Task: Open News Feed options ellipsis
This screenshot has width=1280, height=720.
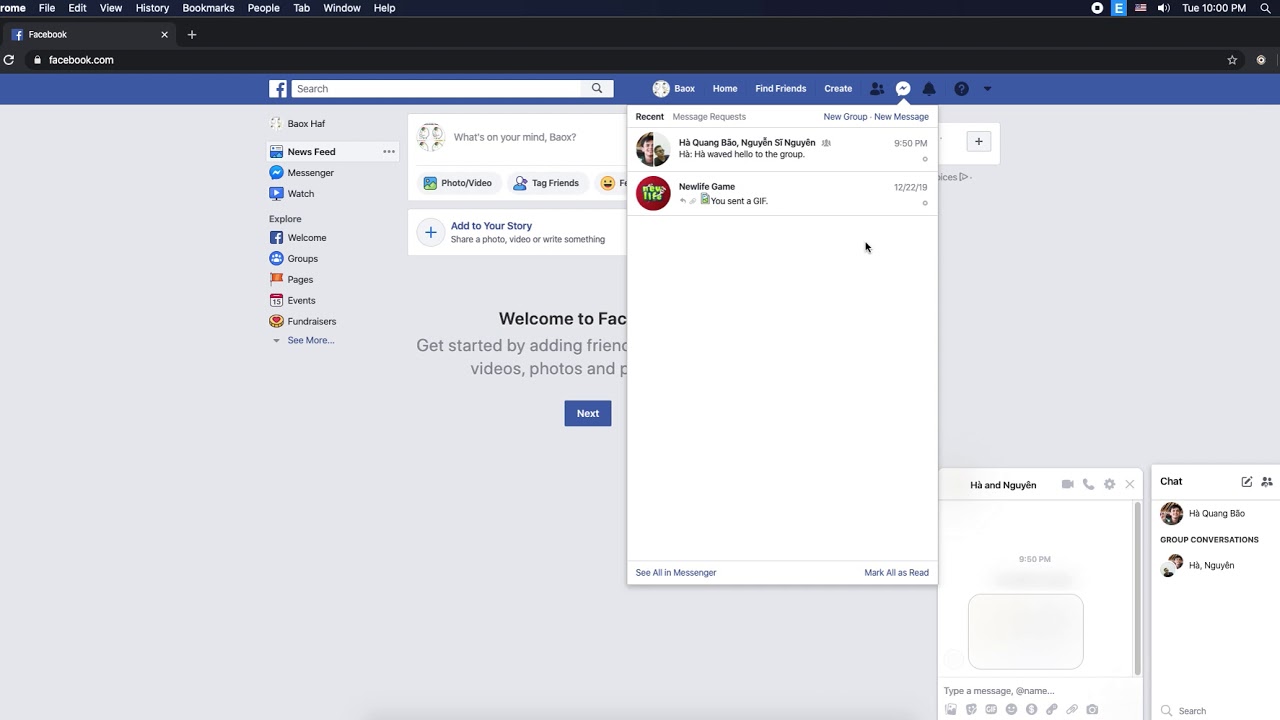Action: point(389,152)
